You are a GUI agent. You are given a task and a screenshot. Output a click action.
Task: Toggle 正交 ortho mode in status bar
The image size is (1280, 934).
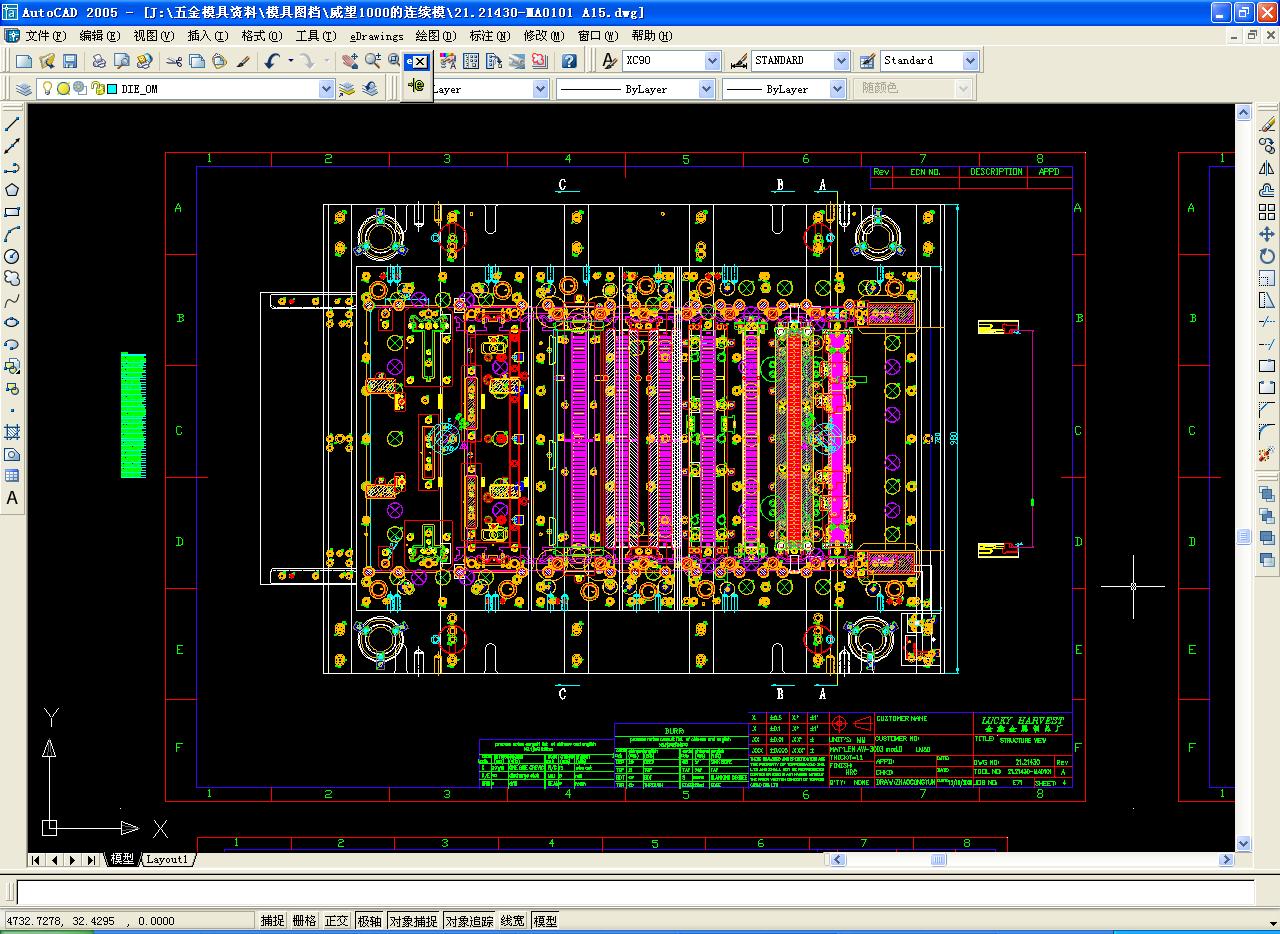[x=336, y=921]
